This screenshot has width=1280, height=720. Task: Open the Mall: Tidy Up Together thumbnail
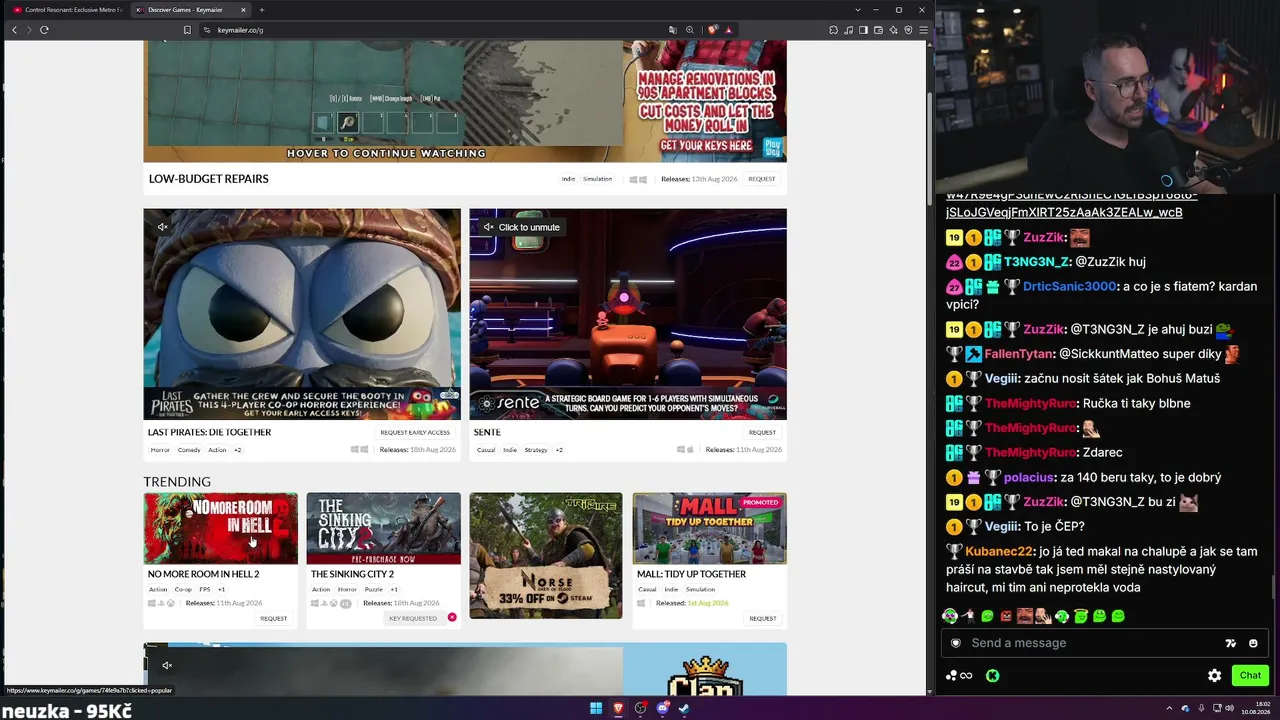click(710, 528)
